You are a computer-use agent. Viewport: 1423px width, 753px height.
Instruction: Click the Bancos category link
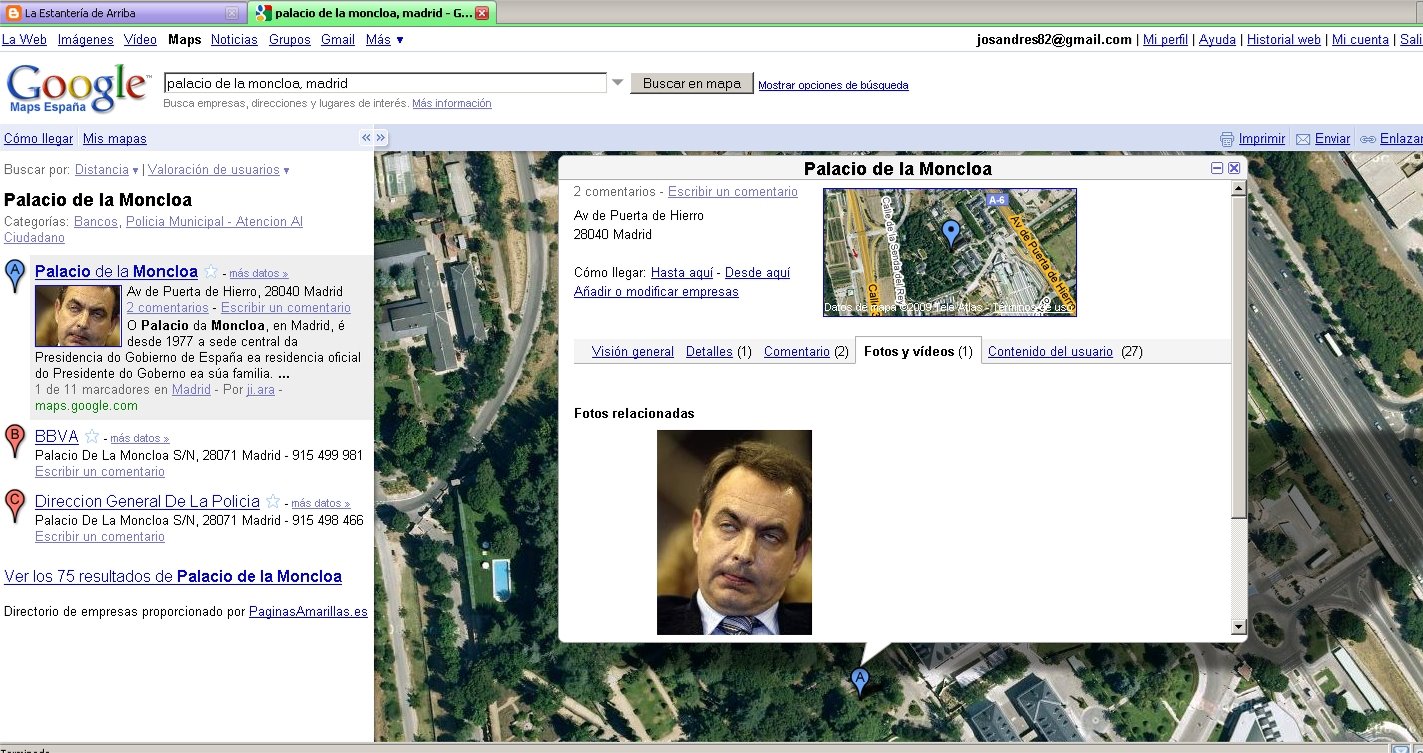click(96, 222)
